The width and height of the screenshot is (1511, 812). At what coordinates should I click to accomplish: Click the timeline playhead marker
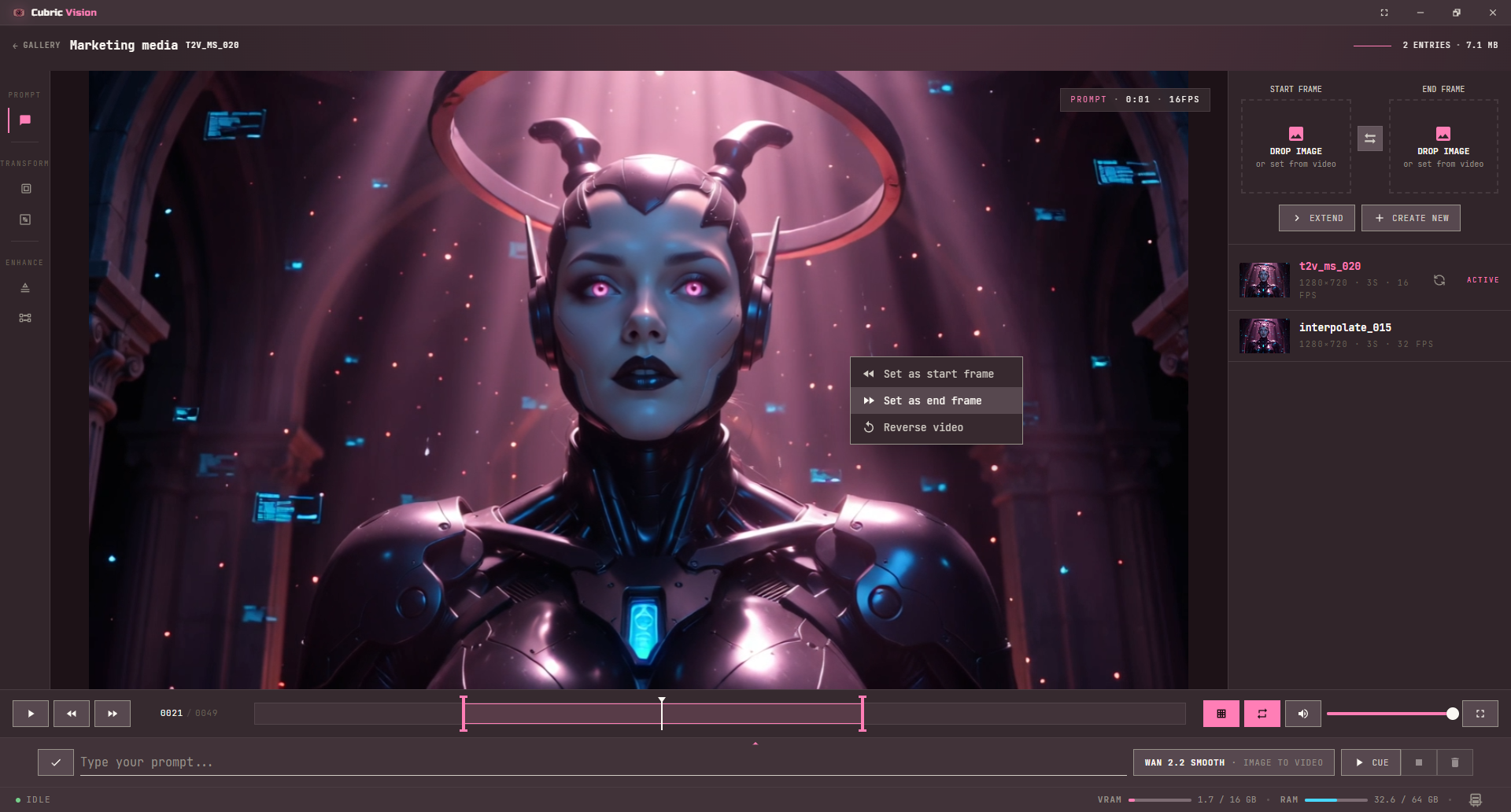point(662,713)
